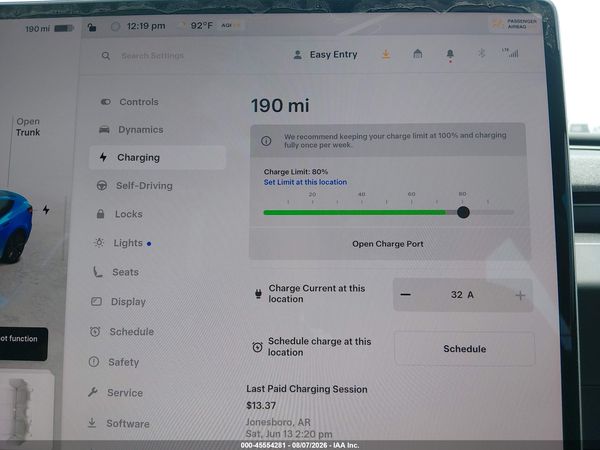Tap the circular icon beside the clock

115,26
